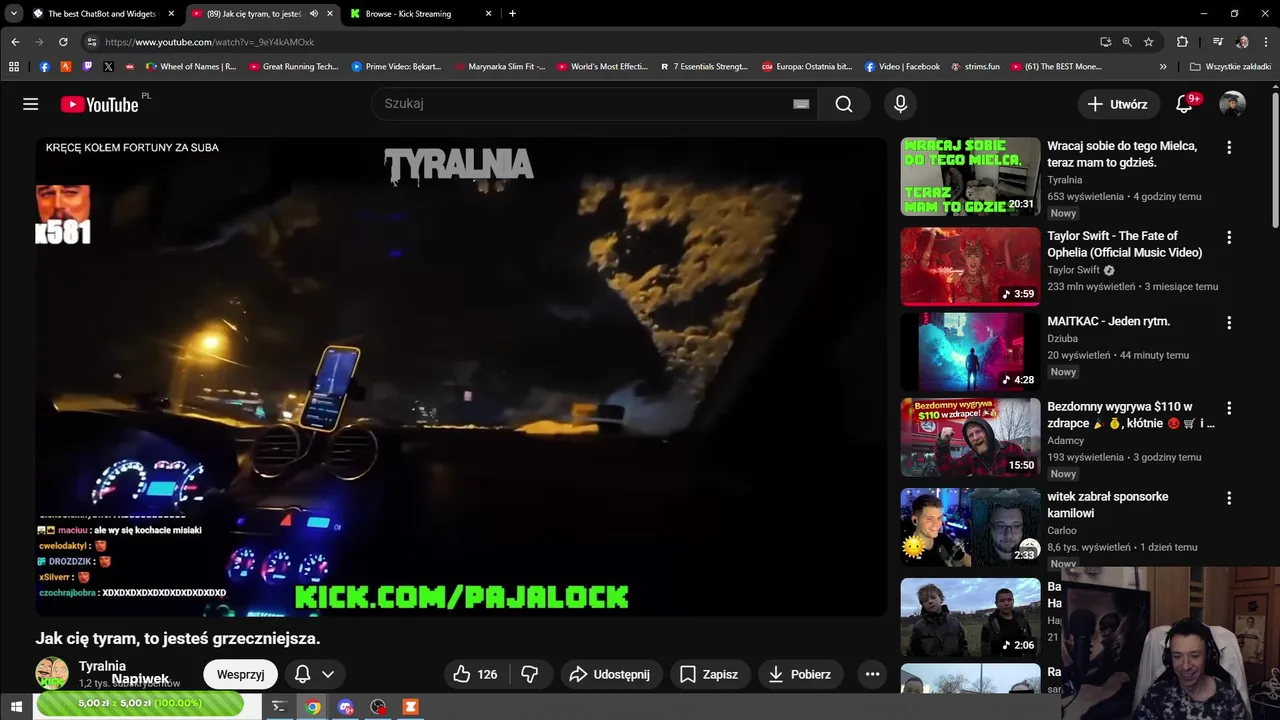Open options for MAITKAC video
Image resolution: width=1280 pixels, height=720 pixels.
(1229, 322)
